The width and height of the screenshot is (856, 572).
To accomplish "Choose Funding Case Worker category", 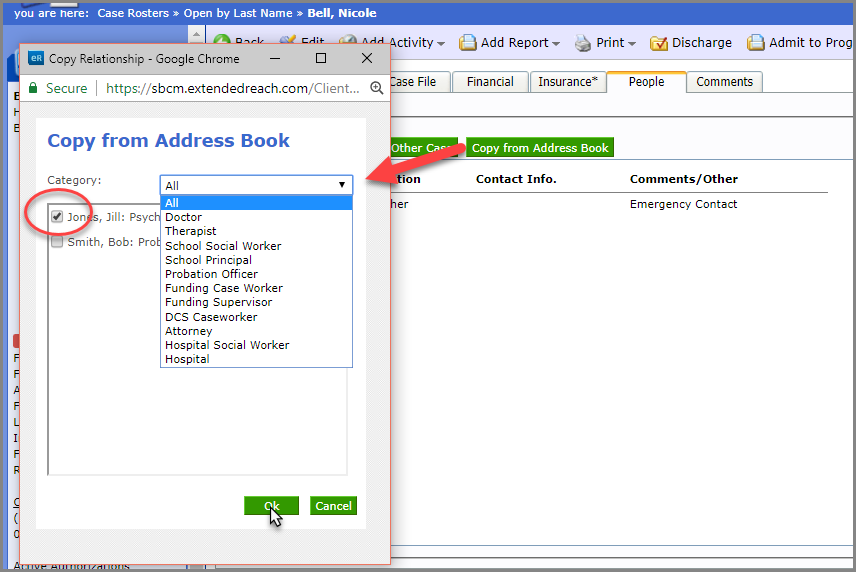I will coord(256,288).
